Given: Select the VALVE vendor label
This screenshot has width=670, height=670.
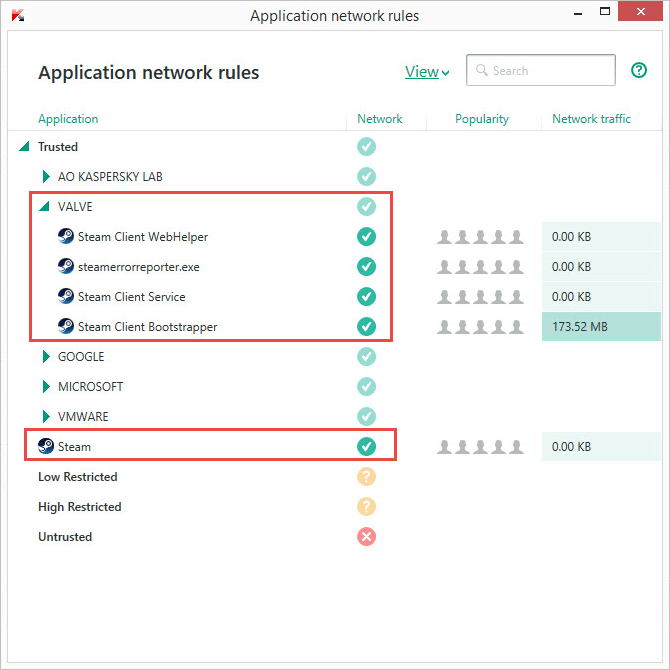Looking at the screenshot, I should pyautogui.click(x=75, y=206).
